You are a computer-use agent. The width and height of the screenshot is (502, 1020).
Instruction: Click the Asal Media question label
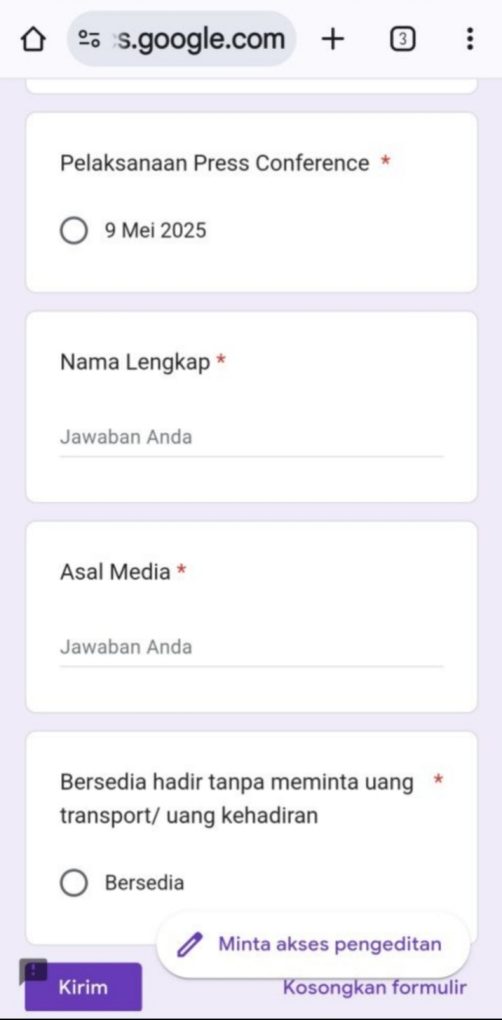[x=115, y=572]
